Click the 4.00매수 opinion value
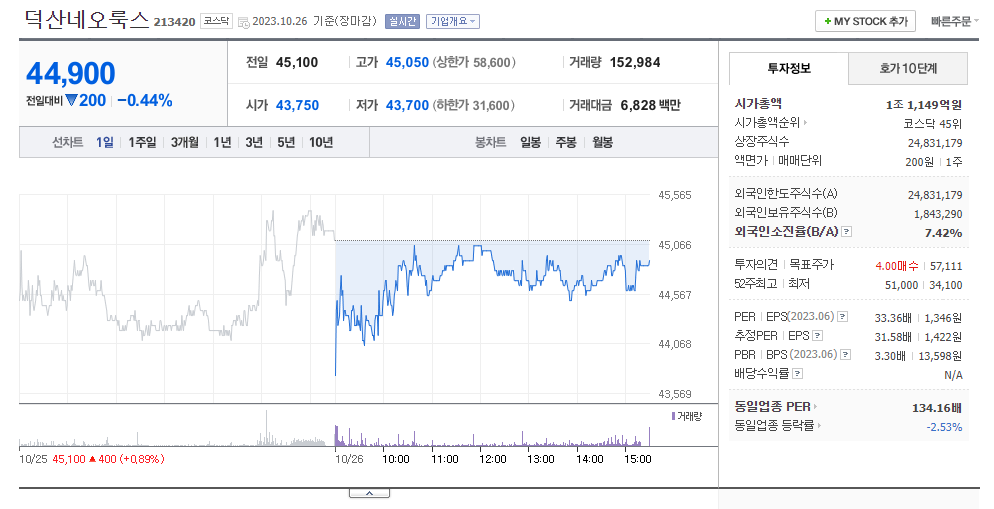The width and height of the screenshot is (994, 509). (896, 266)
